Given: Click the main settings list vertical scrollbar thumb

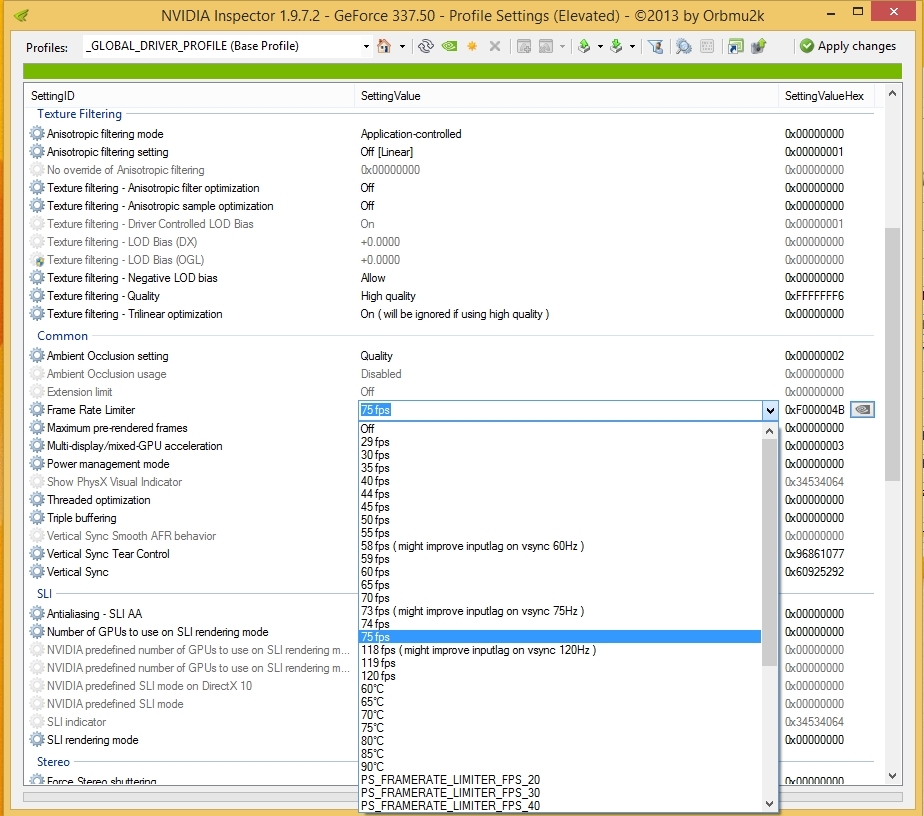Looking at the screenshot, I should [x=892, y=354].
